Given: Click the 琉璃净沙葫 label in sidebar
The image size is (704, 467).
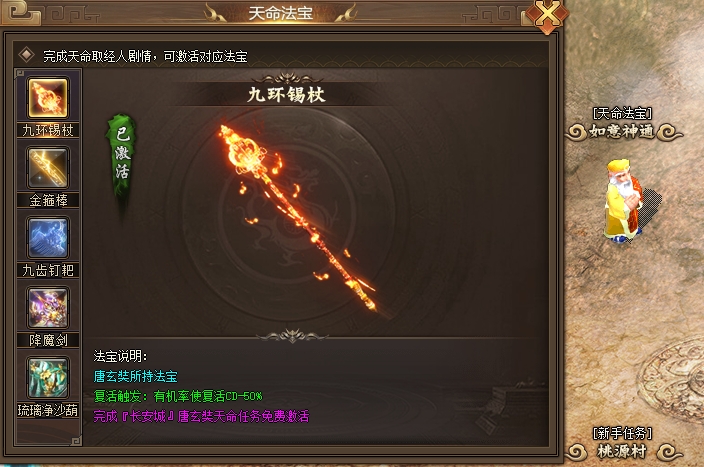Looking at the screenshot, I should click(48, 410).
